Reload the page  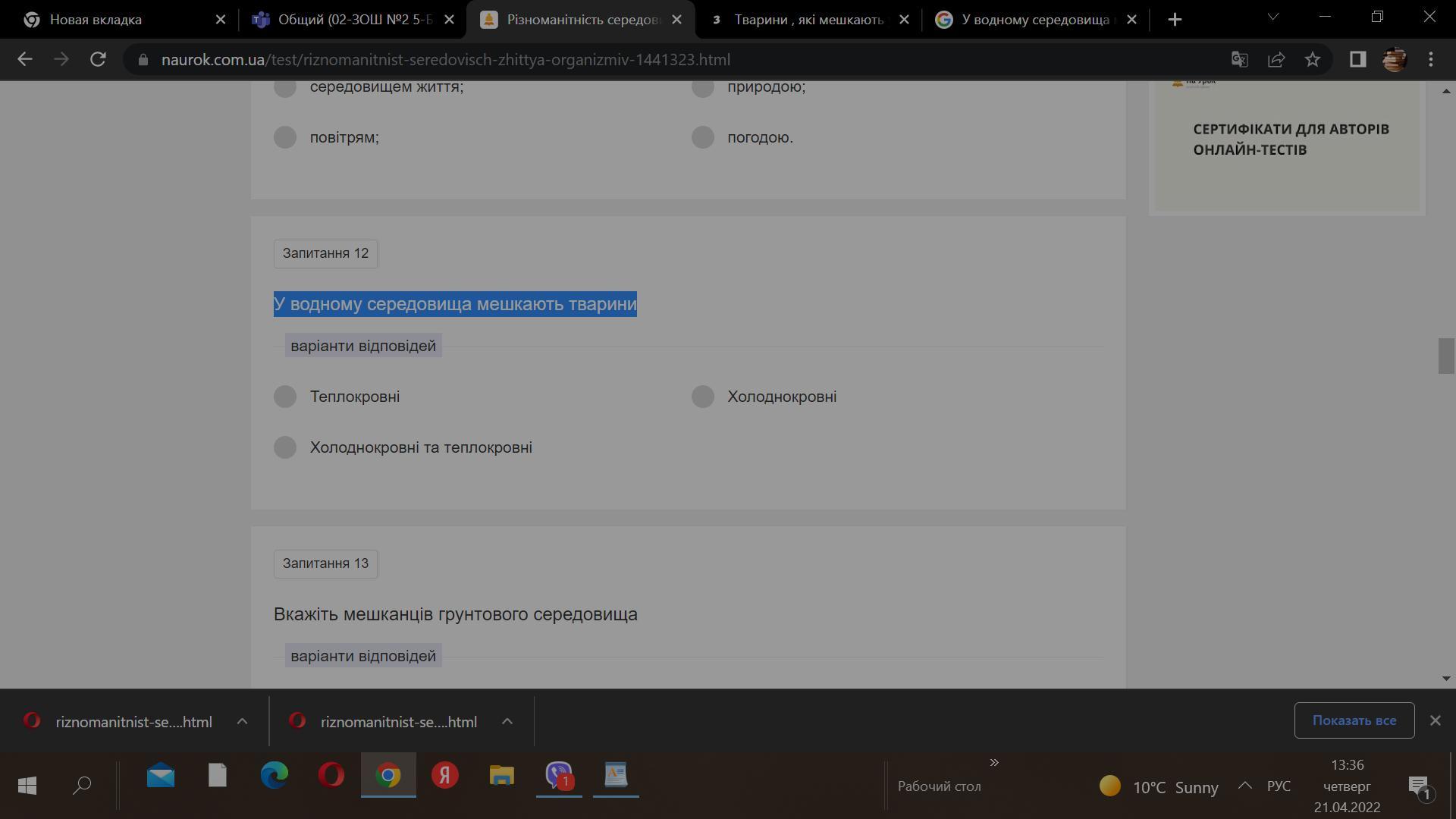point(98,59)
